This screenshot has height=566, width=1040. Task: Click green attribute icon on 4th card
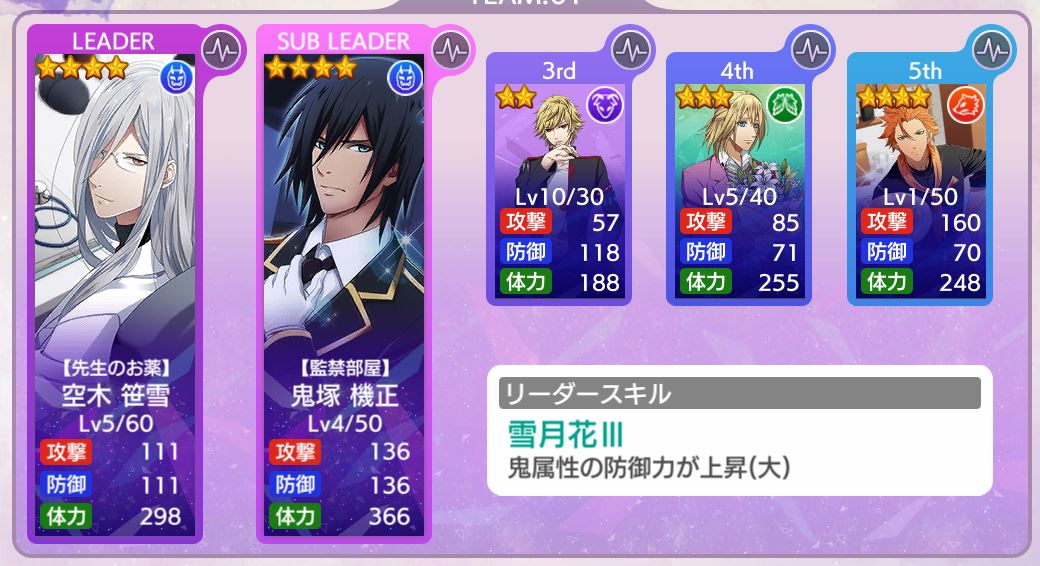coord(785,106)
